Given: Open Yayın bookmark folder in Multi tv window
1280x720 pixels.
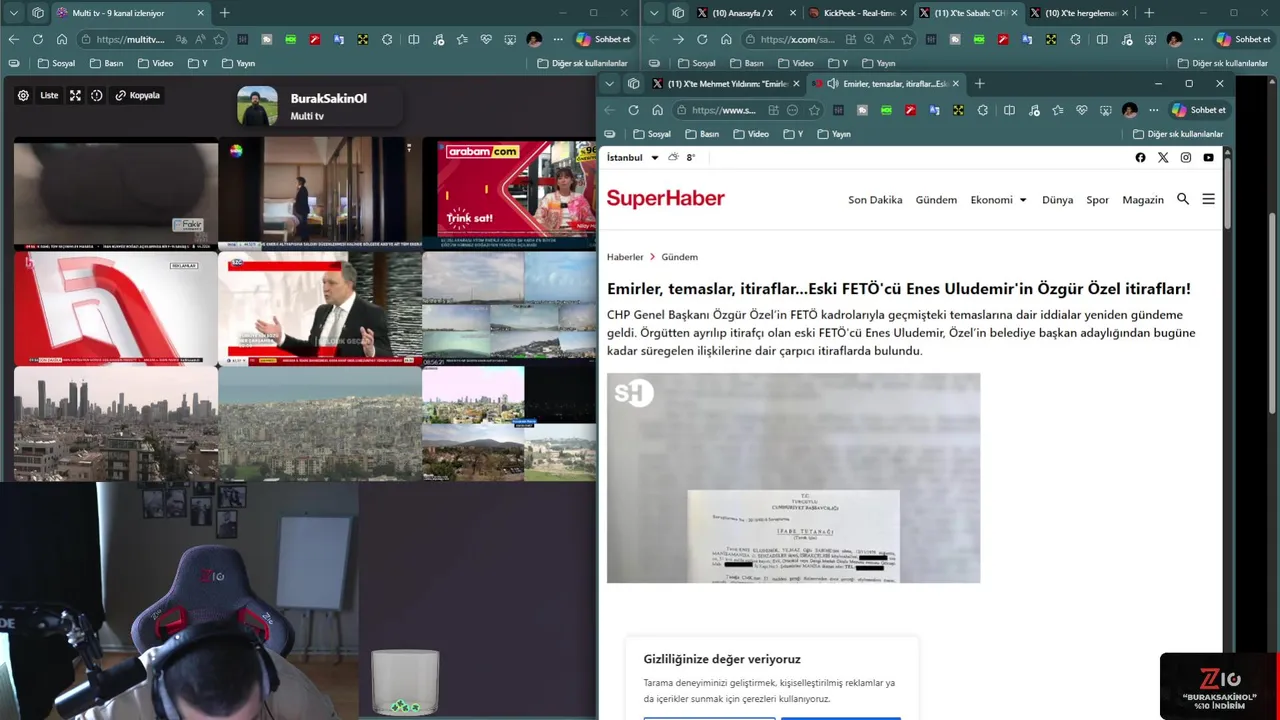Looking at the screenshot, I should (x=241, y=63).
